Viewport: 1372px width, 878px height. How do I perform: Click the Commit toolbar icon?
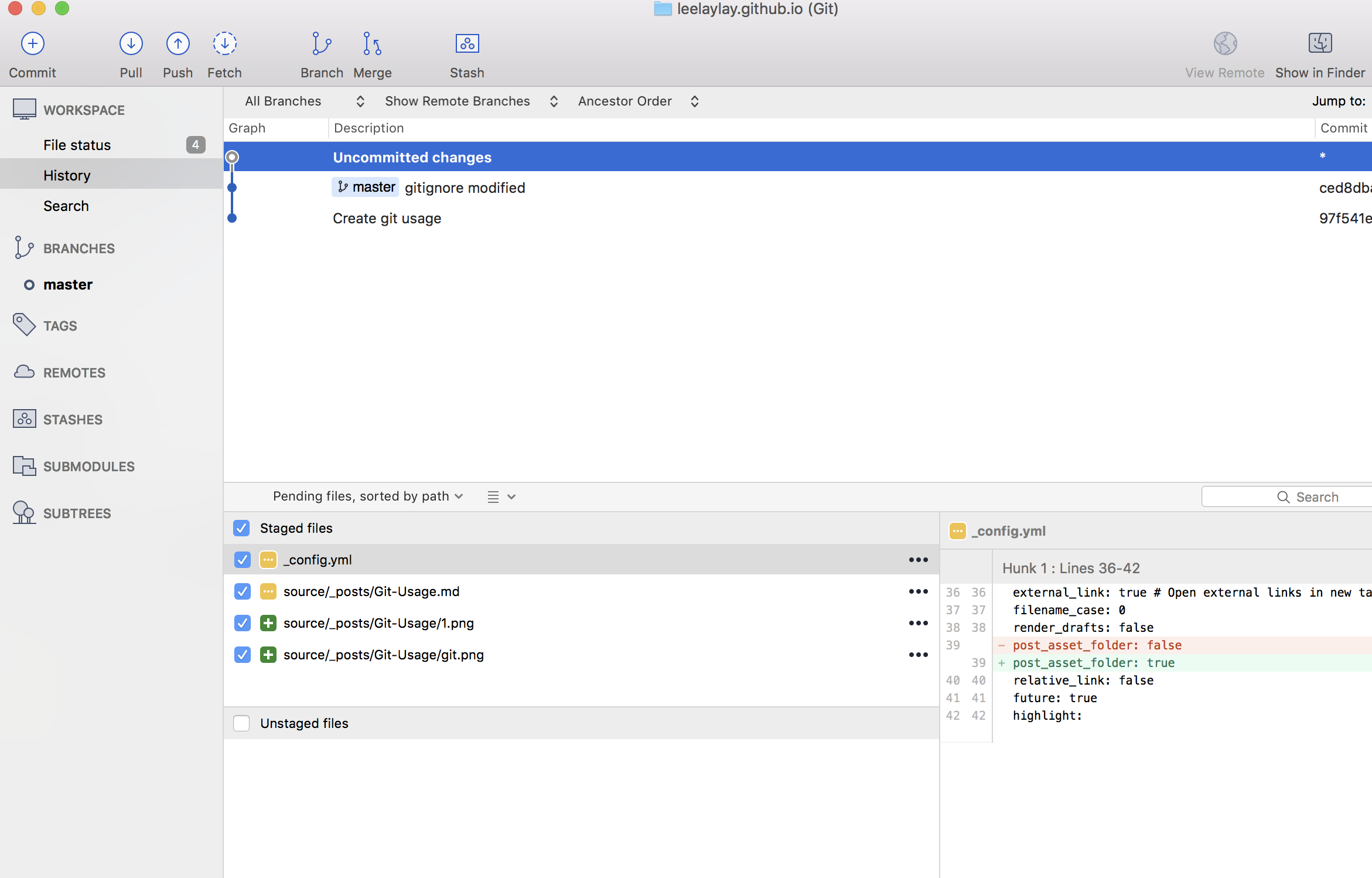click(x=33, y=44)
